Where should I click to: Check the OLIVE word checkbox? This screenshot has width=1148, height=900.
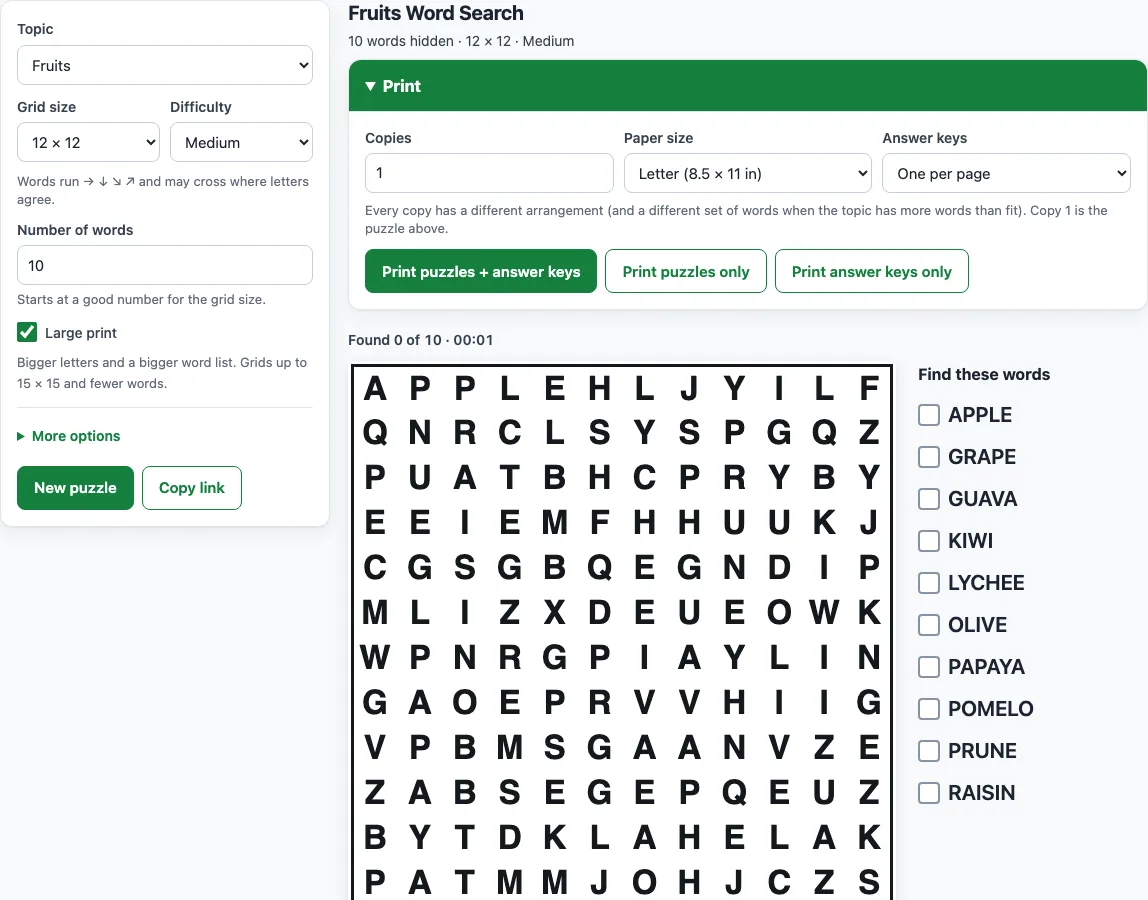[929, 625]
